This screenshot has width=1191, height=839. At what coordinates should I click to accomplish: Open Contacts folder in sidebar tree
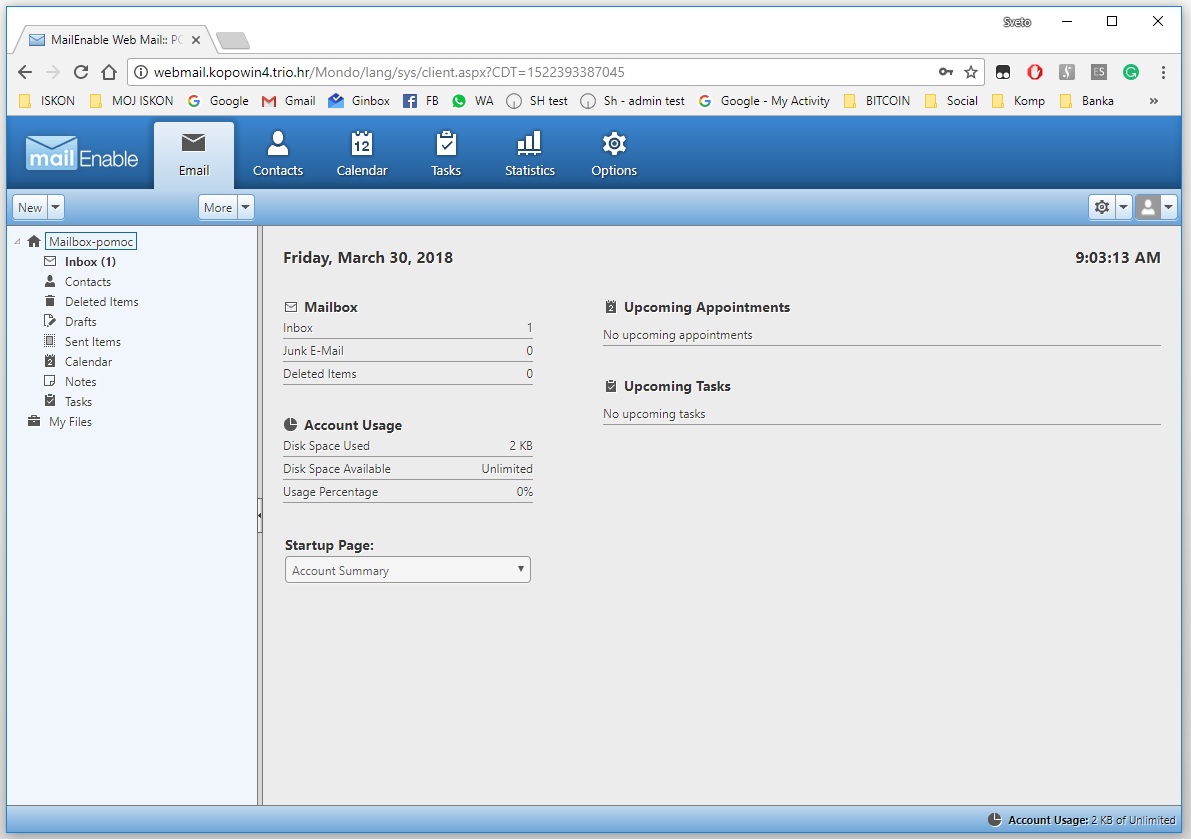pos(88,282)
